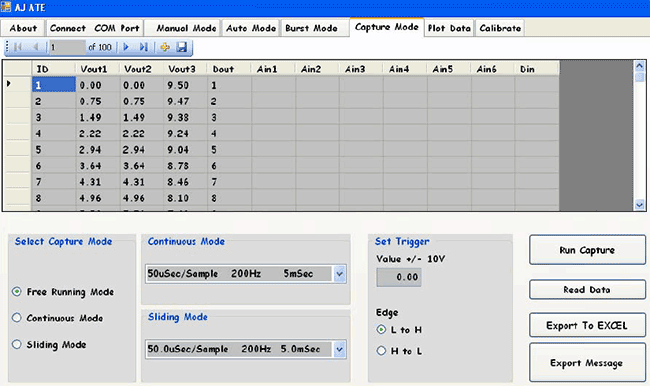This screenshot has height=386, width=650.
Task: Click Vout3 cell showing 9.24
Action: coord(185,134)
